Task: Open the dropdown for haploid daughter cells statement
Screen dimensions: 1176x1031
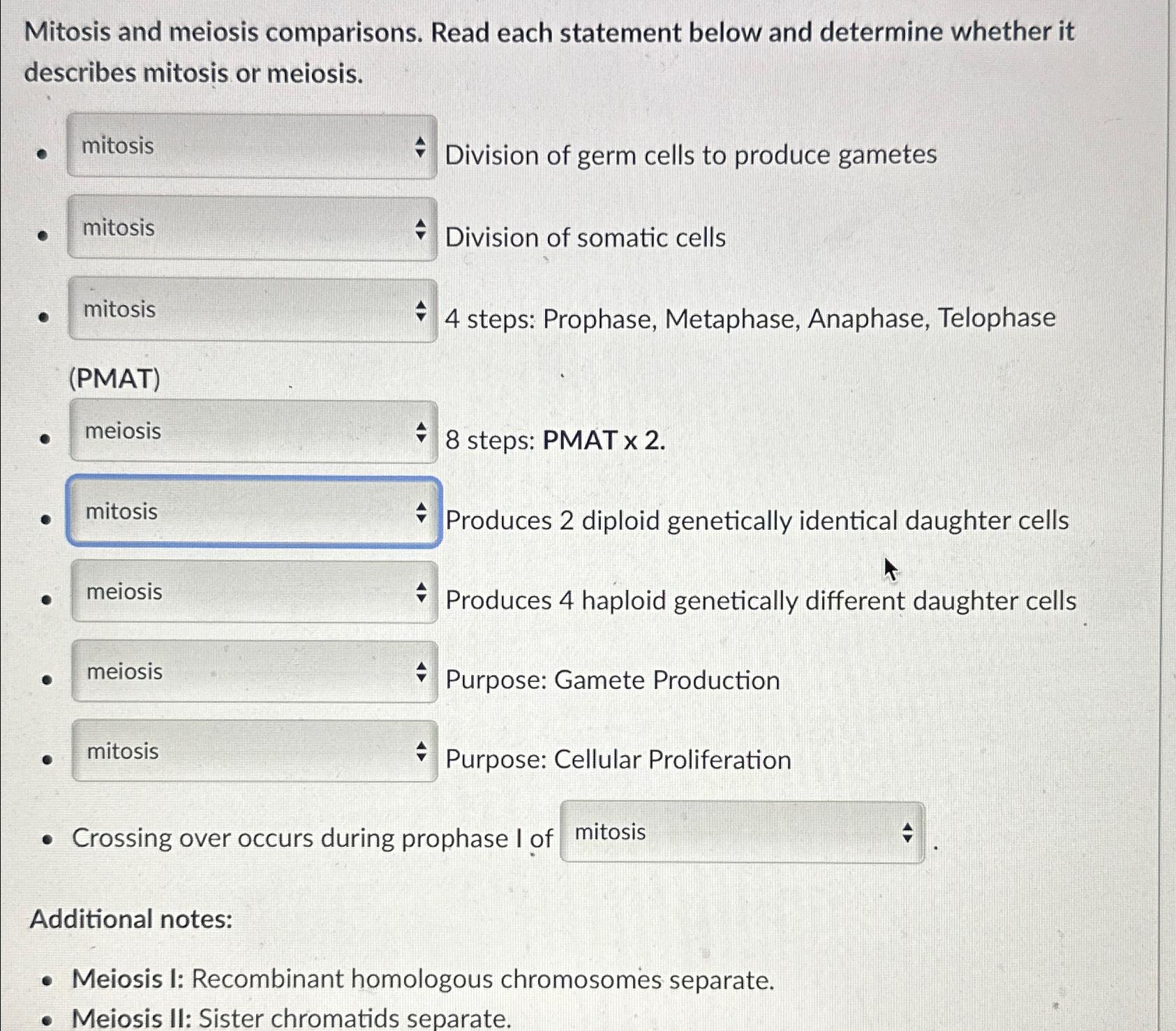Action: [251, 593]
